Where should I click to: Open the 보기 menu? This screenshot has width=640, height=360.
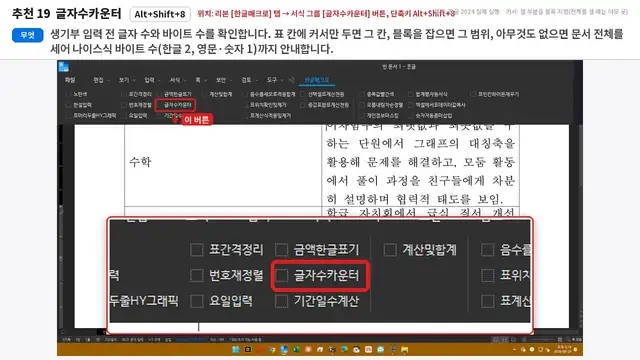pyautogui.click(x=124, y=80)
